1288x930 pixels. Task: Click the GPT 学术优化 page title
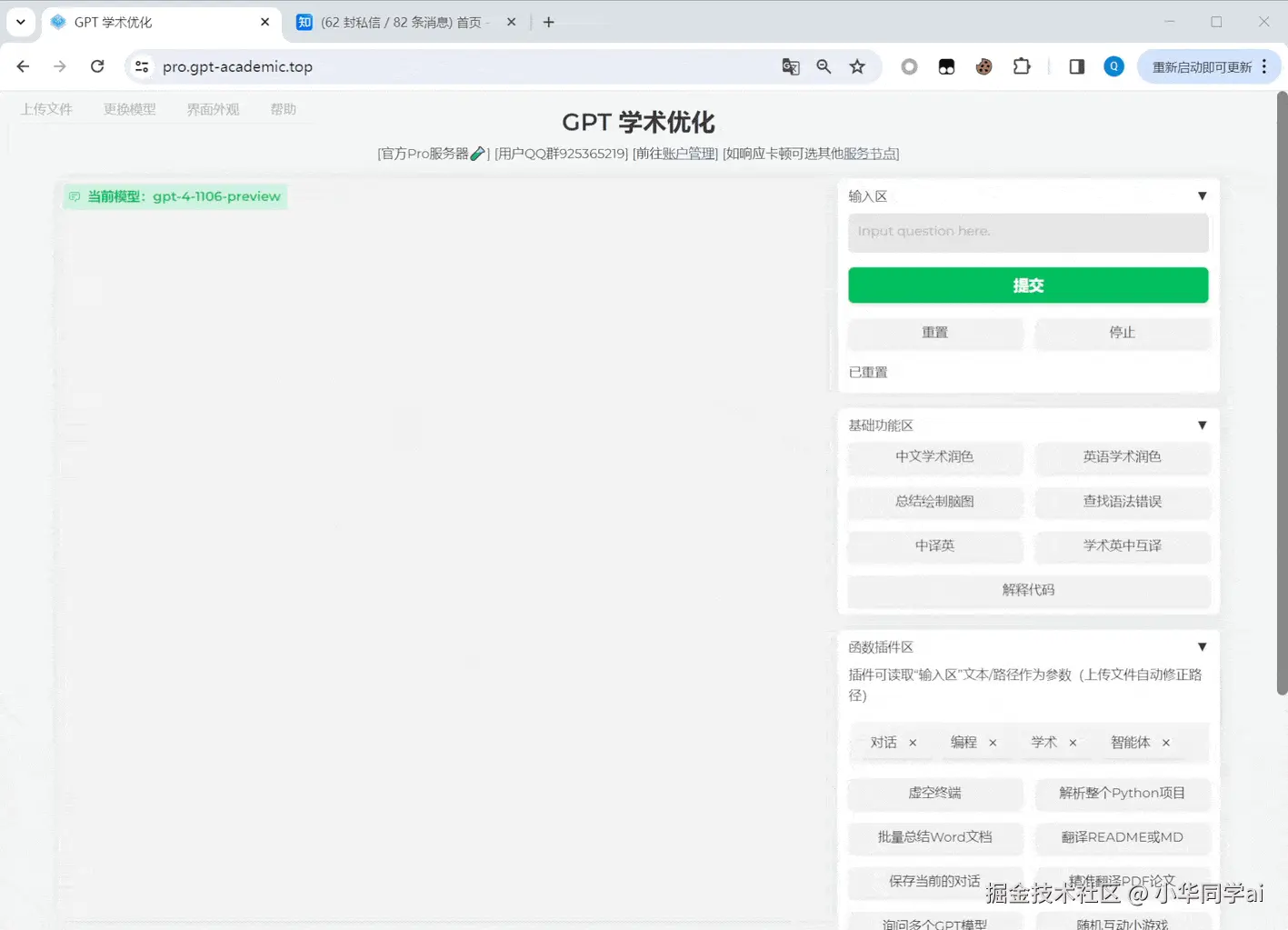click(638, 123)
